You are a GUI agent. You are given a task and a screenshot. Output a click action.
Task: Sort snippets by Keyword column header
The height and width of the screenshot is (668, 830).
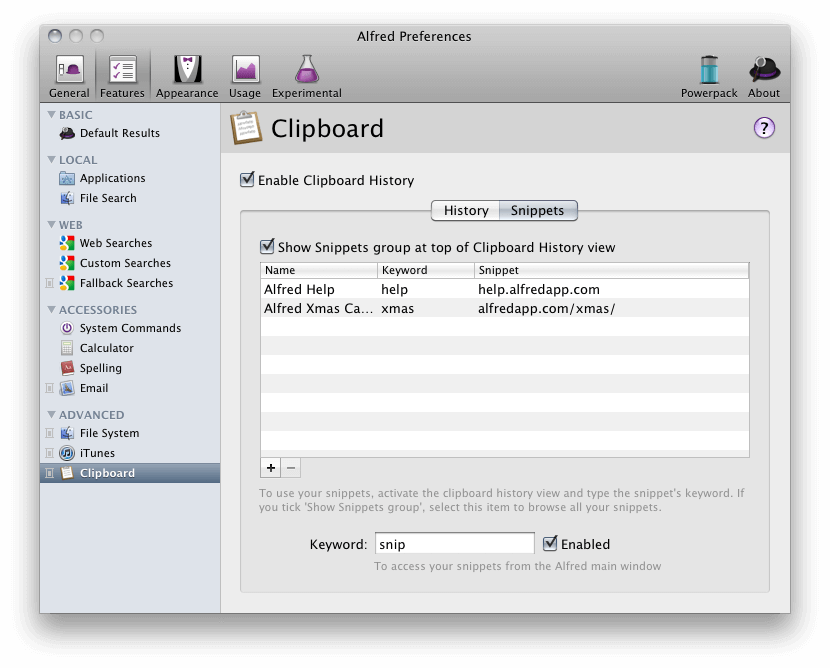[x=426, y=270]
